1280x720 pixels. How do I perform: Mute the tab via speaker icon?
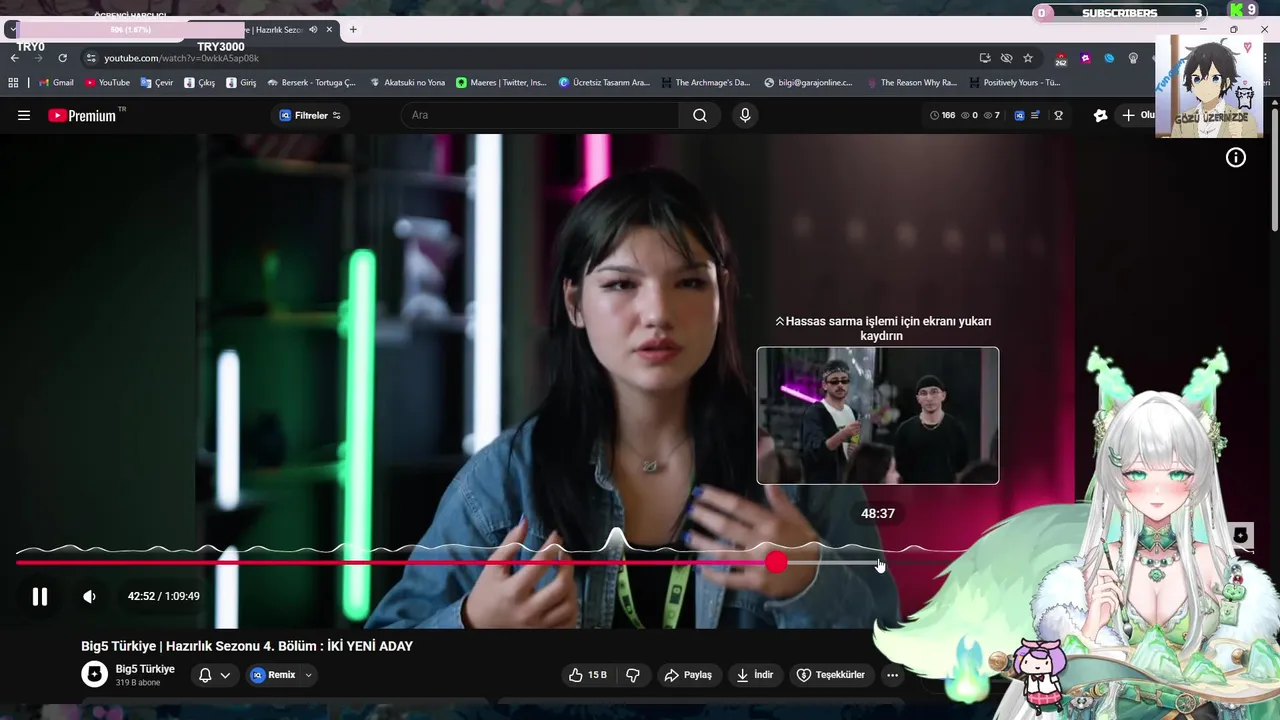tap(313, 30)
